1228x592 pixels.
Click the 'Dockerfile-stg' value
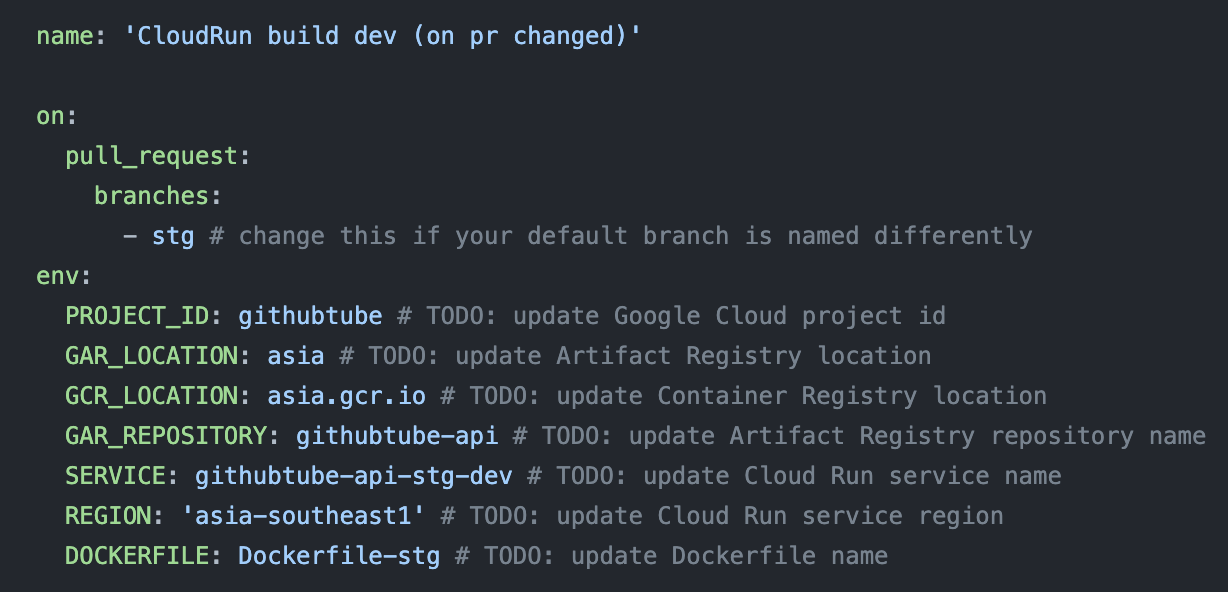coord(339,556)
